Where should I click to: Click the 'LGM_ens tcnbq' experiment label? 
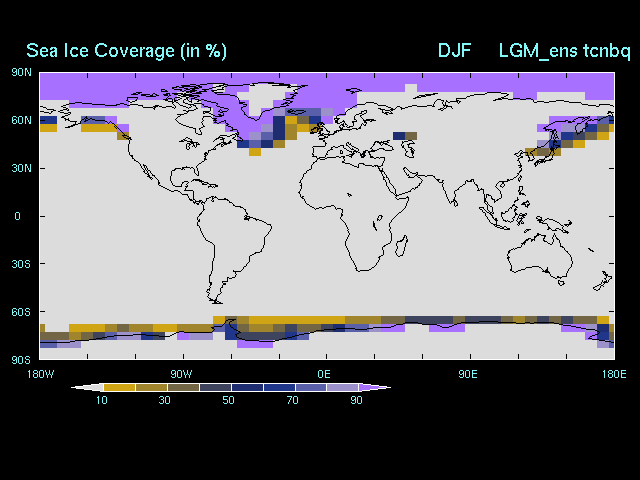(x=564, y=51)
